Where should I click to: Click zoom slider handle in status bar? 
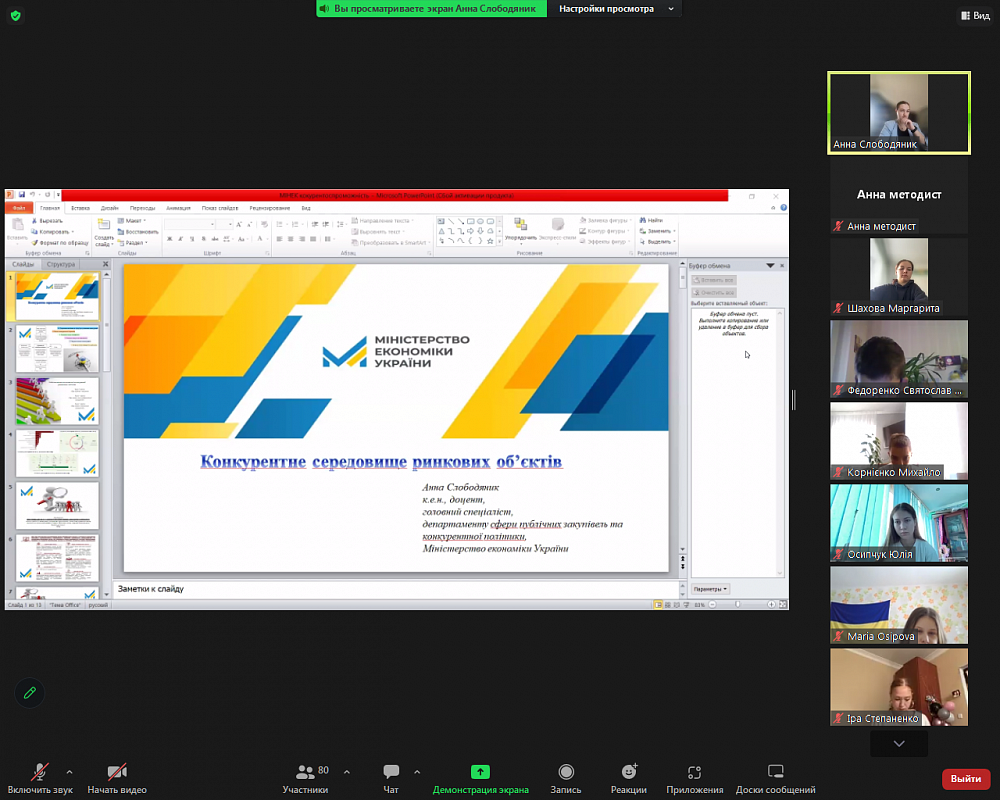[738, 604]
